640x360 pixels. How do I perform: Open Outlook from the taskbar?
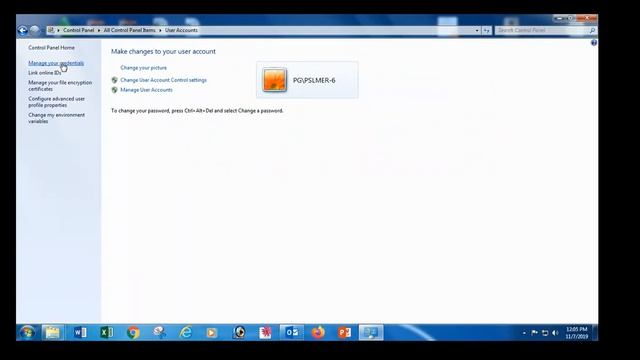(291, 333)
